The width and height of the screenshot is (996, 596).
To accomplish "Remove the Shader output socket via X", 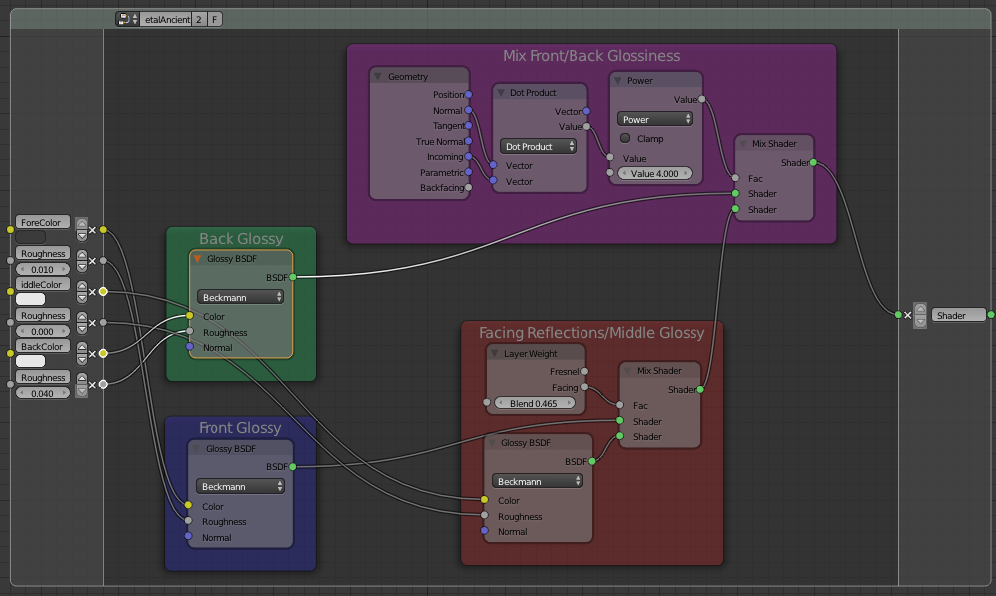I will pos(908,315).
